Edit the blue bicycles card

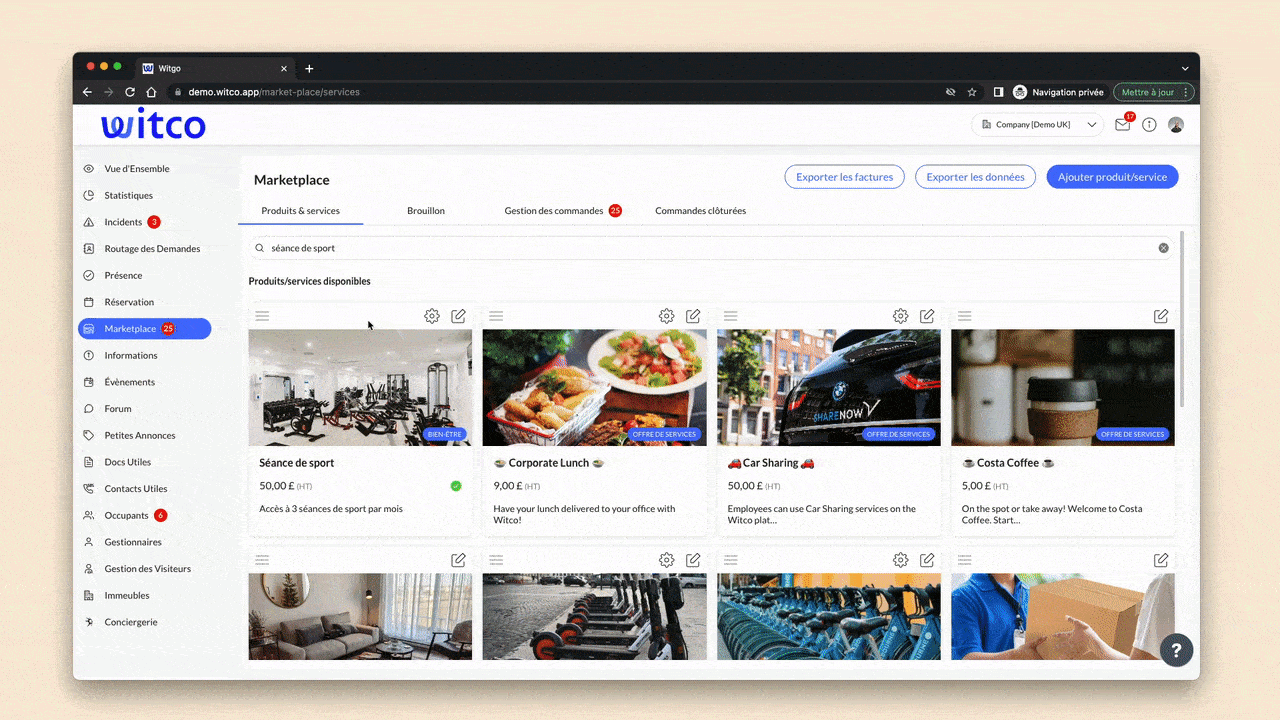point(927,560)
